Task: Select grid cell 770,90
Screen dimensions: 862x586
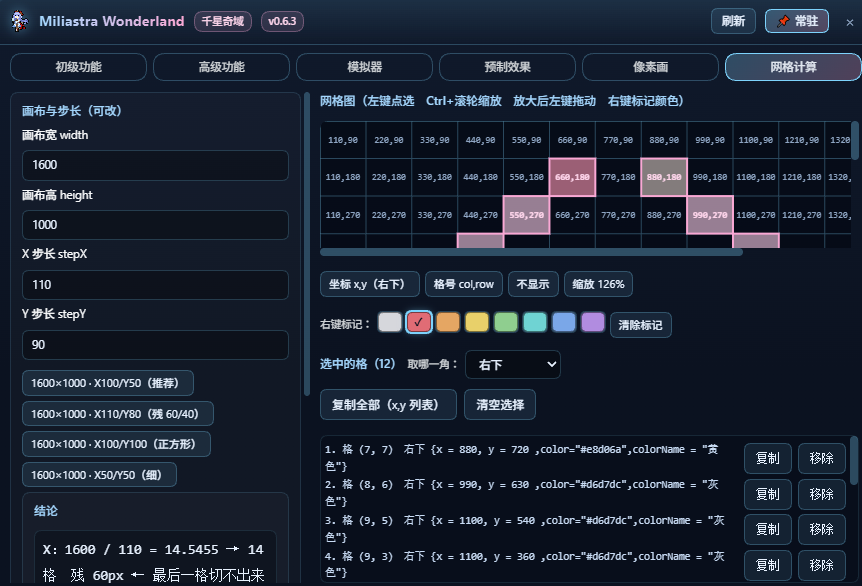Action: point(618,140)
